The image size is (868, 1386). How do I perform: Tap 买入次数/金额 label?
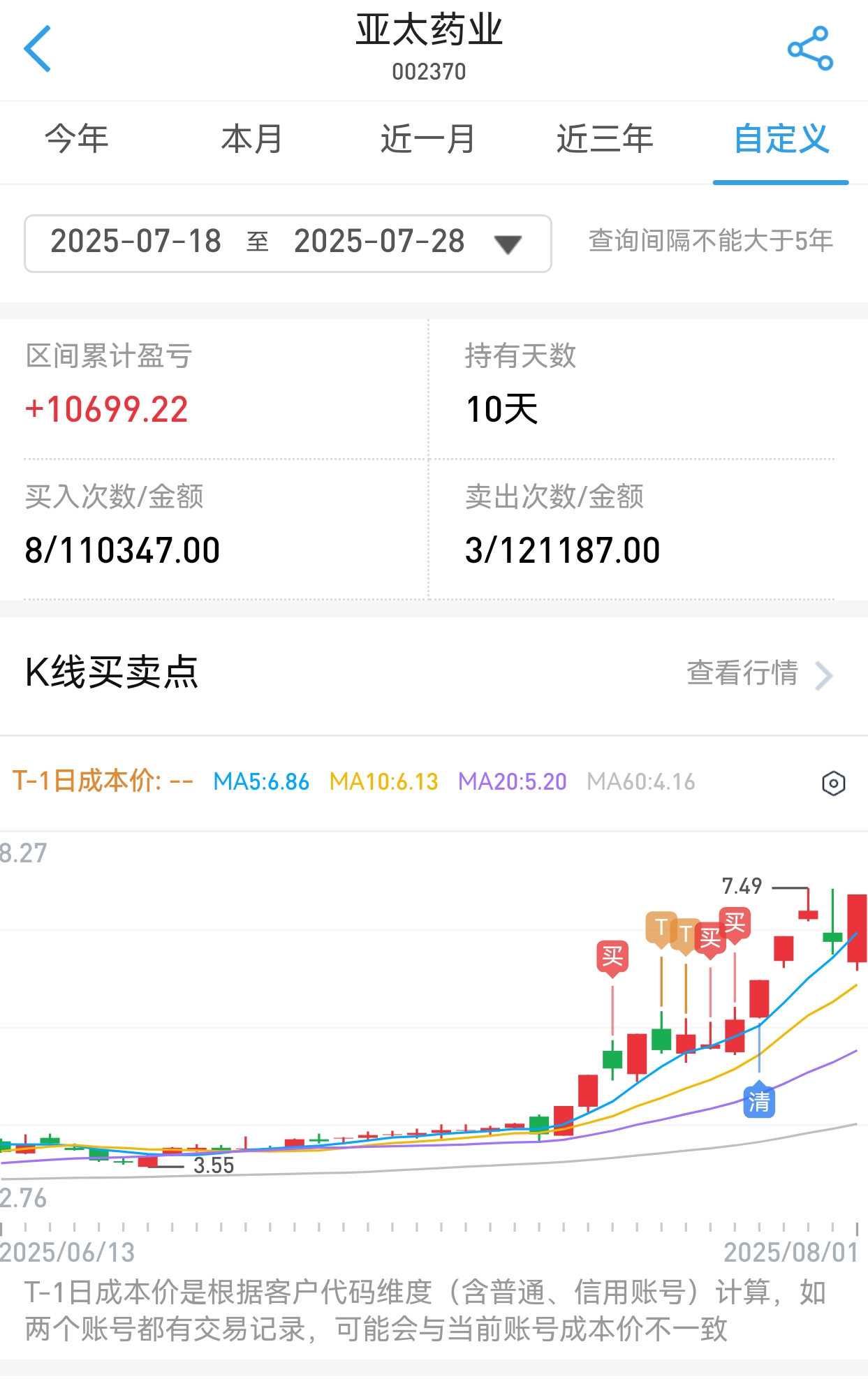click(115, 496)
